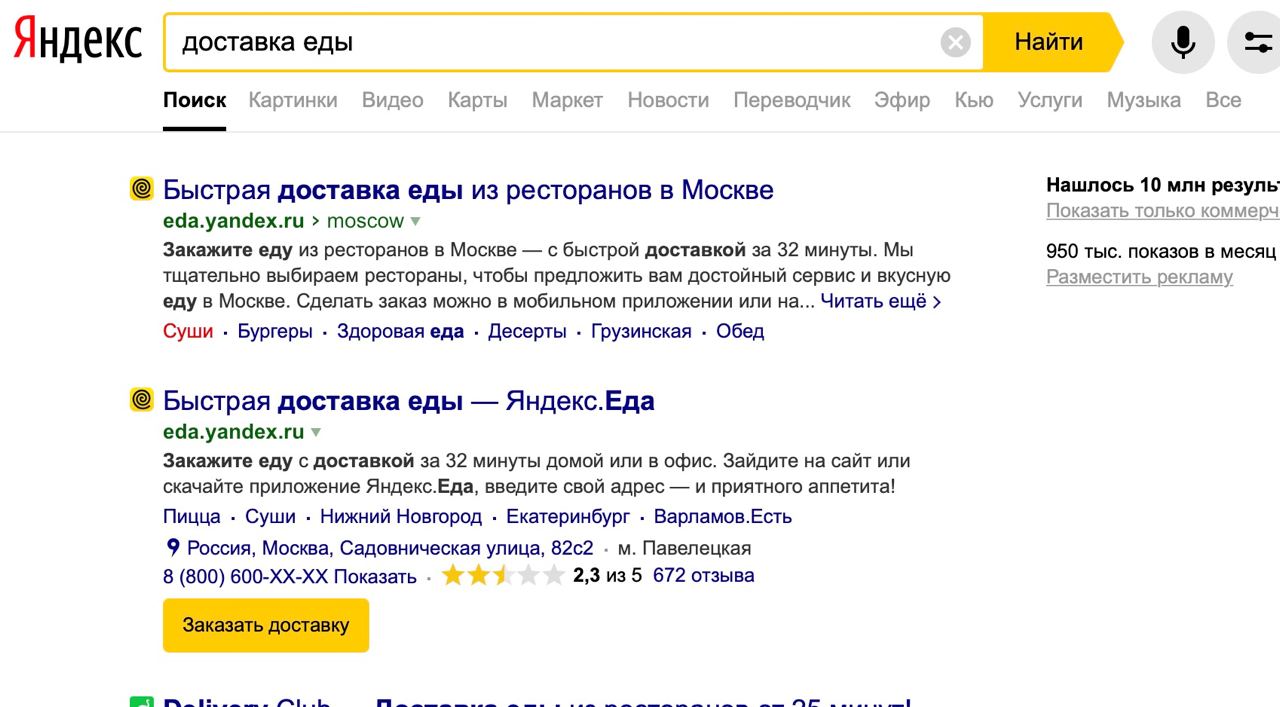Expand the dropdown arrow by the second eda.yandex.ru
This screenshot has height=707, width=1280.
316,432
